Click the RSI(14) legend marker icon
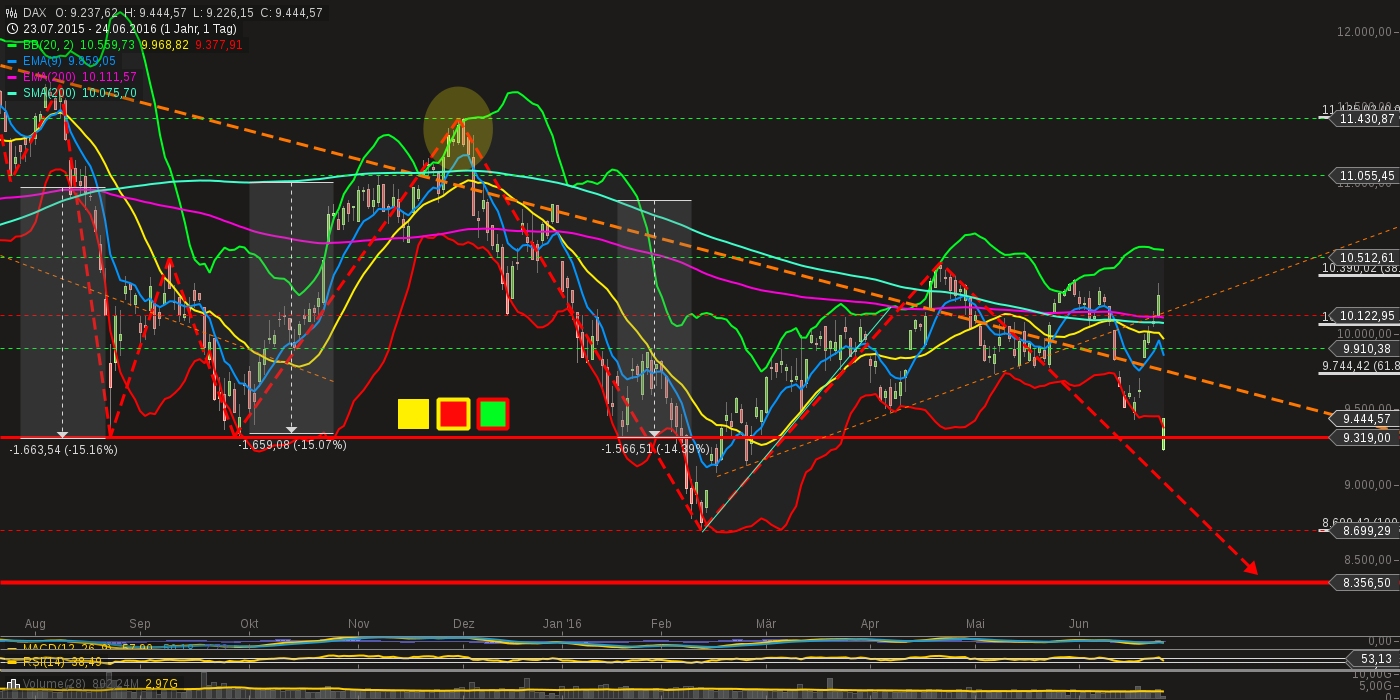This screenshot has height=700, width=1400. 12,661
